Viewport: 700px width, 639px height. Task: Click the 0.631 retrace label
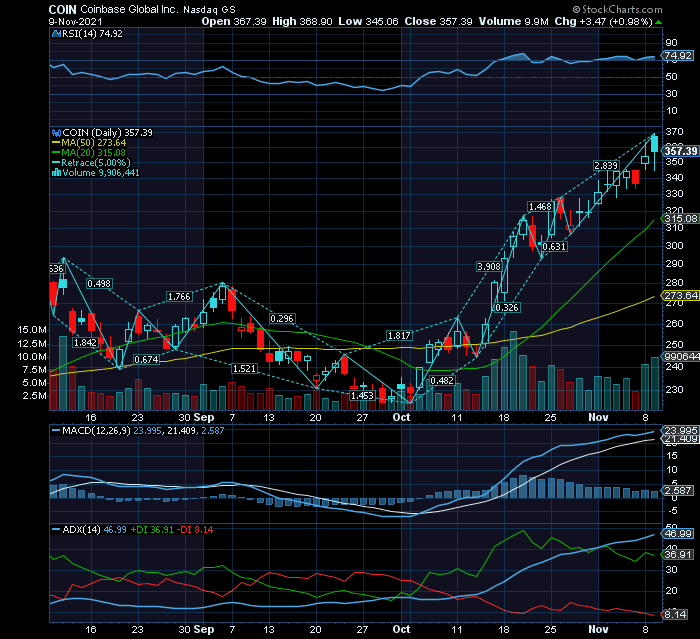[x=554, y=246]
